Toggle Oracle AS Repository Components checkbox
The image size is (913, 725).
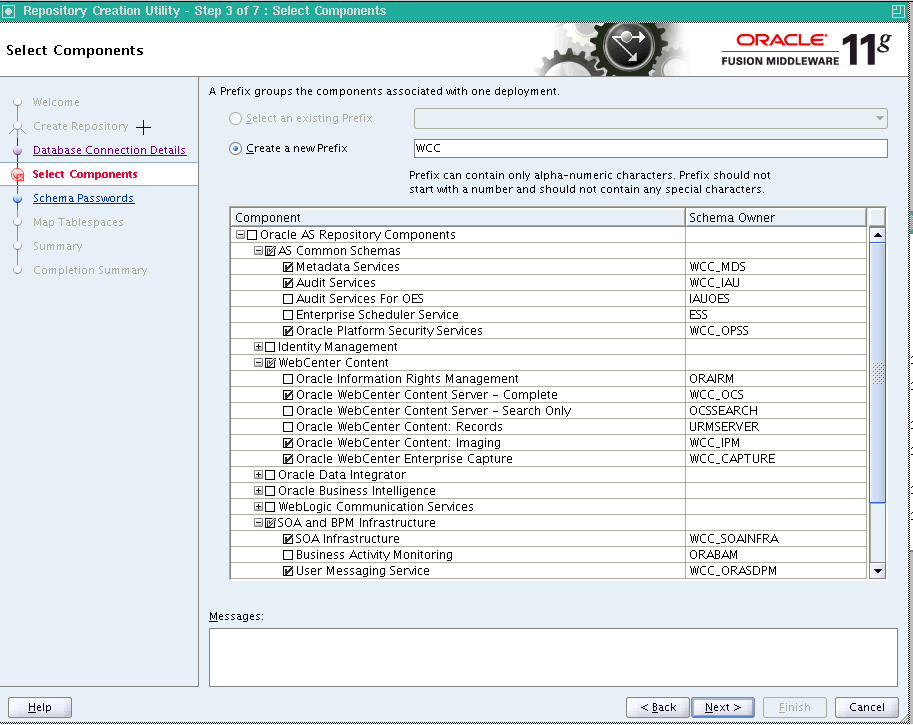coord(252,235)
